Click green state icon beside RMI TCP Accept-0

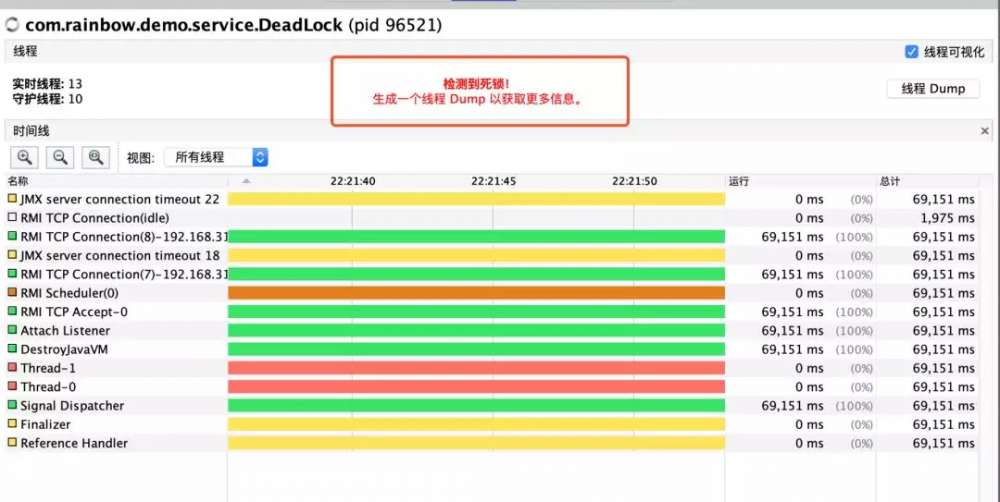click(12, 311)
